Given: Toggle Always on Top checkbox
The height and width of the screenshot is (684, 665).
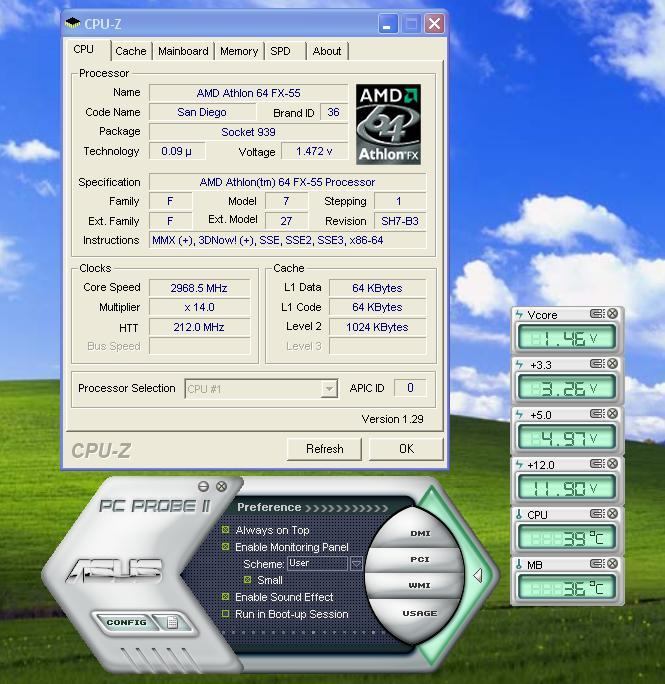Looking at the screenshot, I should (x=226, y=530).
